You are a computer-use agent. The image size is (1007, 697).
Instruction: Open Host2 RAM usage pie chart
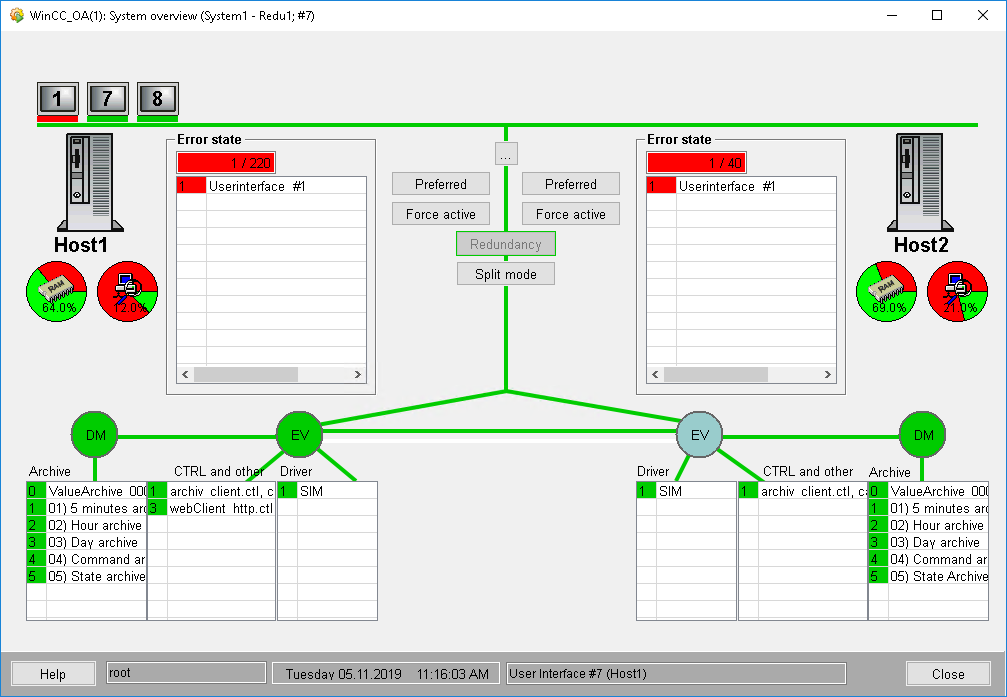pos(887,293)
